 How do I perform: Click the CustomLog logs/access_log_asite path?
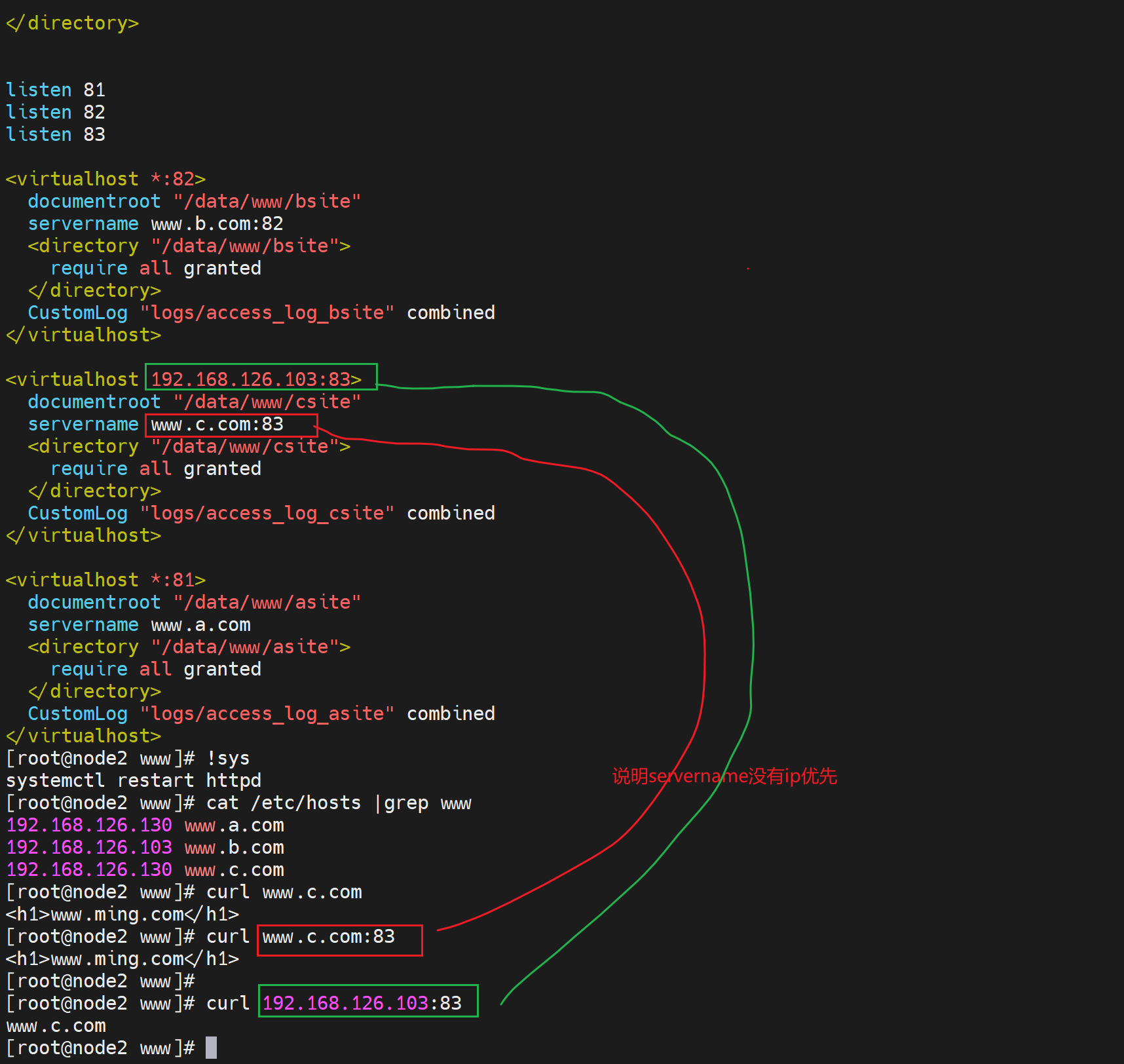tap(267, 713)
